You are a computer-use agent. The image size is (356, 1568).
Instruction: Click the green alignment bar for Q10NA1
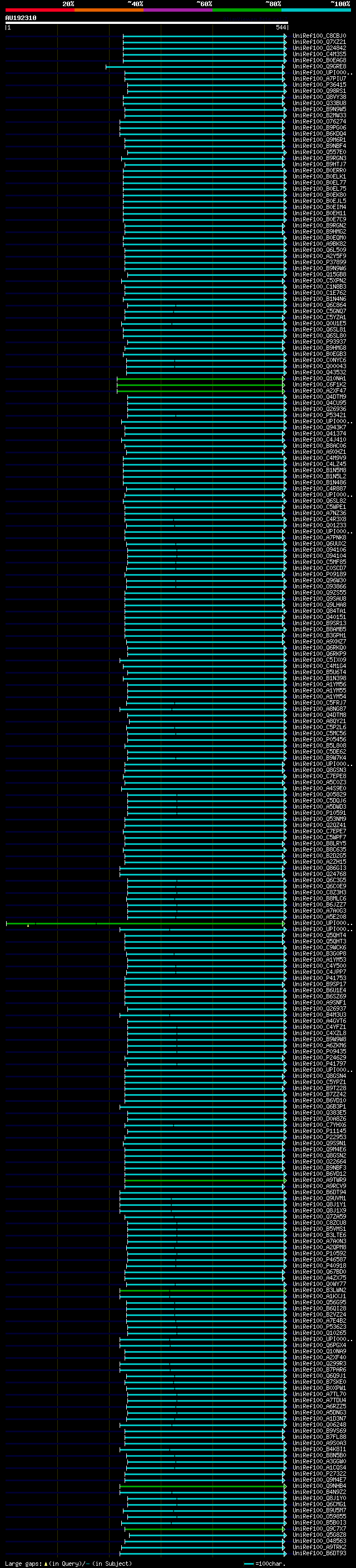[201, 379]
